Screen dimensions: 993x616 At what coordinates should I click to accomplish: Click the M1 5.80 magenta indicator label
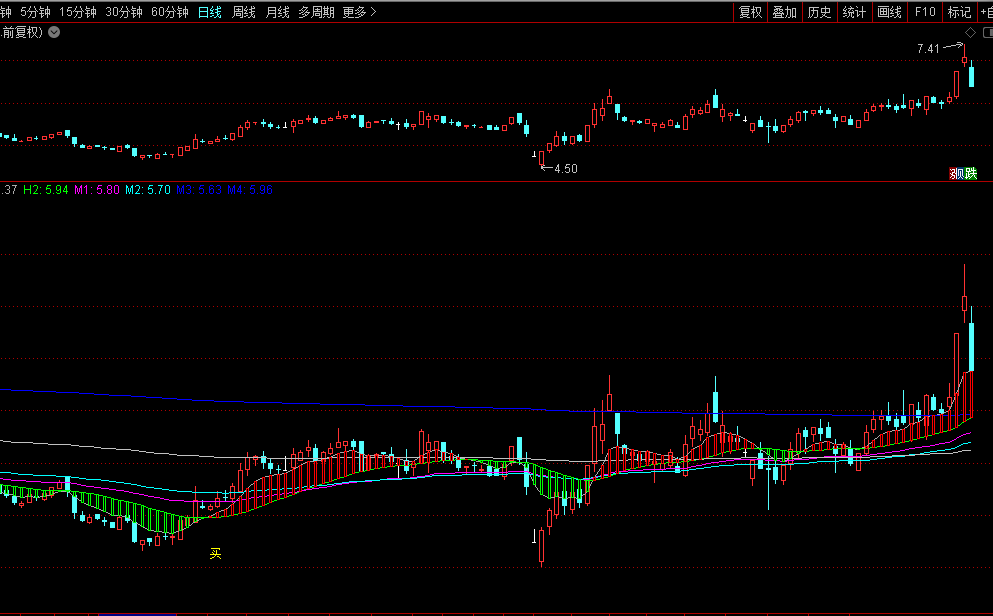pyautogui.click(x=97, y=189)
